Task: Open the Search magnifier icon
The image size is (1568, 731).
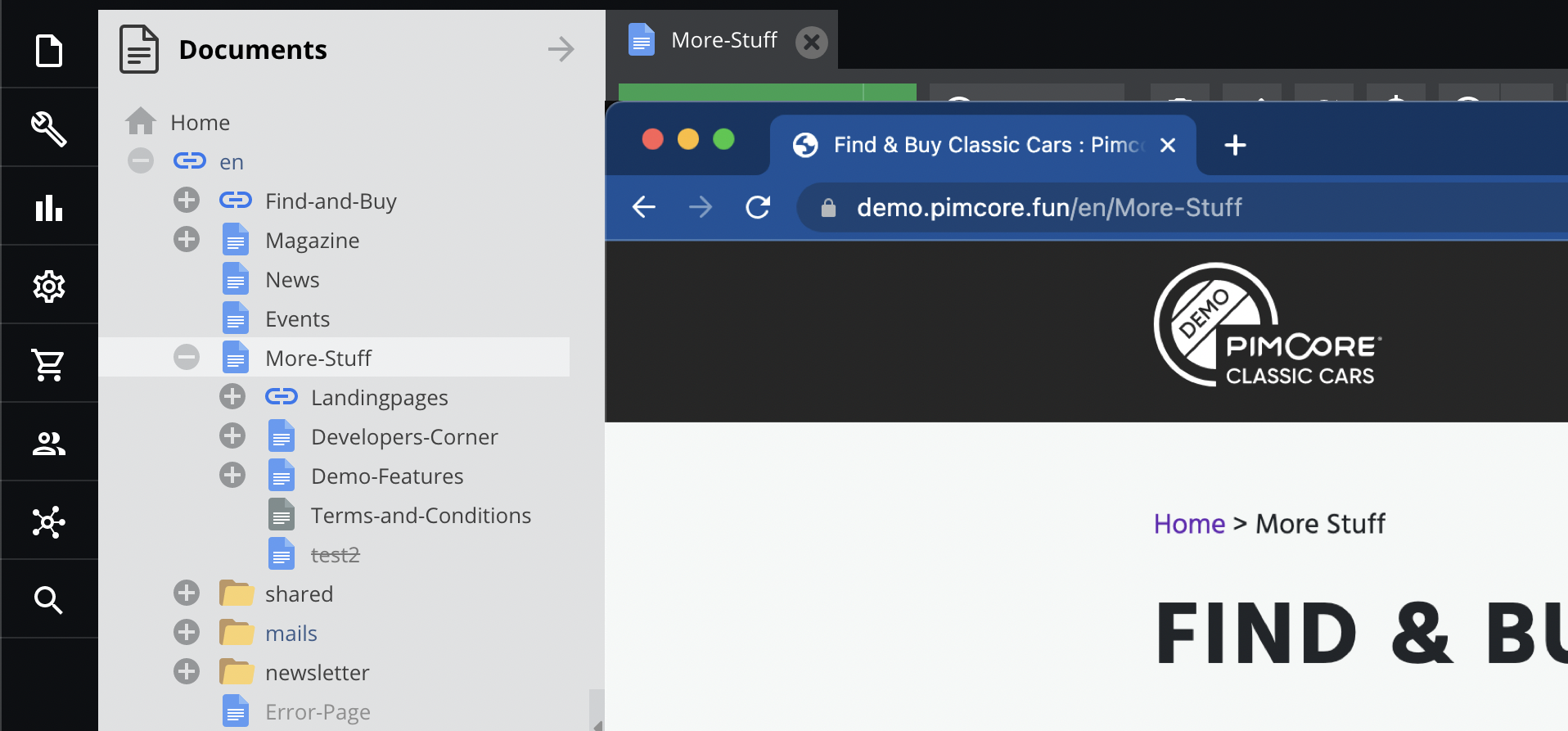Action: (49, 600)
